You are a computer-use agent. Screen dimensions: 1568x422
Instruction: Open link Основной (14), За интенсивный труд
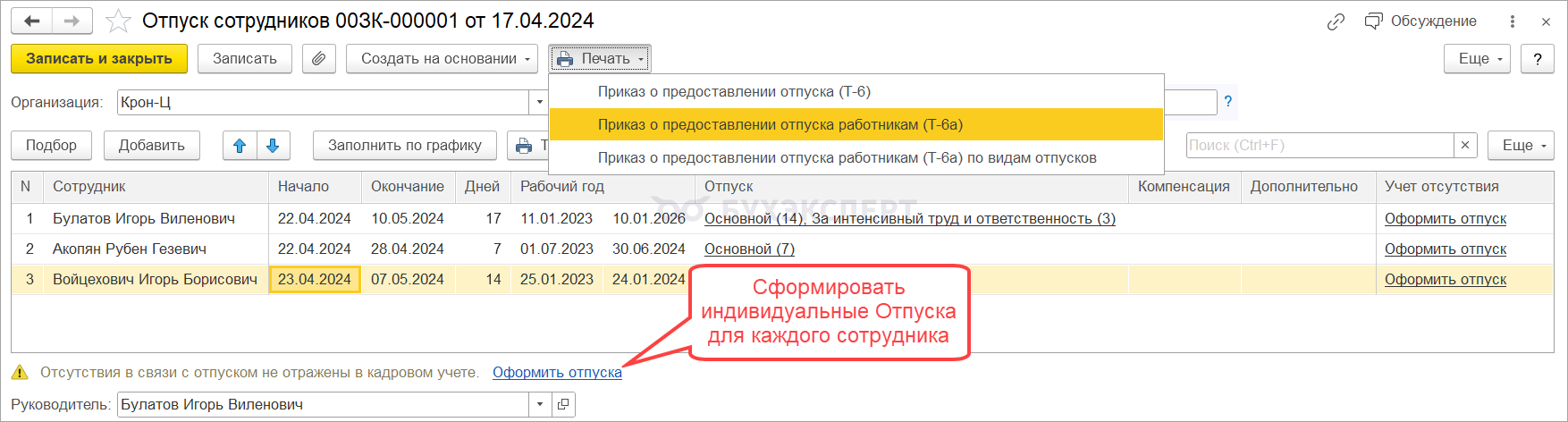click(x=910, y=218)
